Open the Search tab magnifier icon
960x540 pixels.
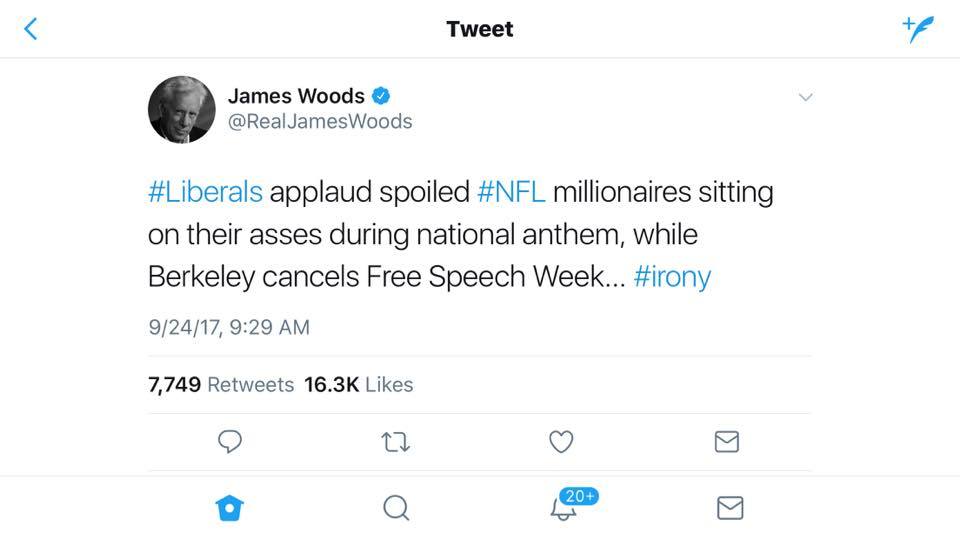396,508
